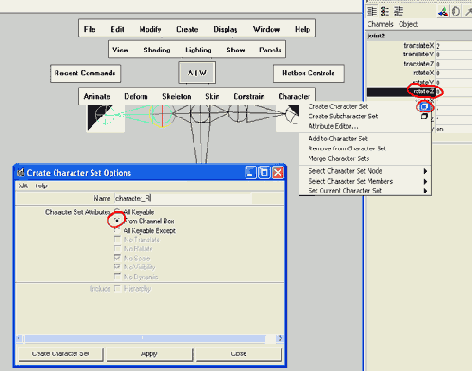Choose Add to Character Set menu entry
Viewport: 472px width, 371px height.
point(338,138)
